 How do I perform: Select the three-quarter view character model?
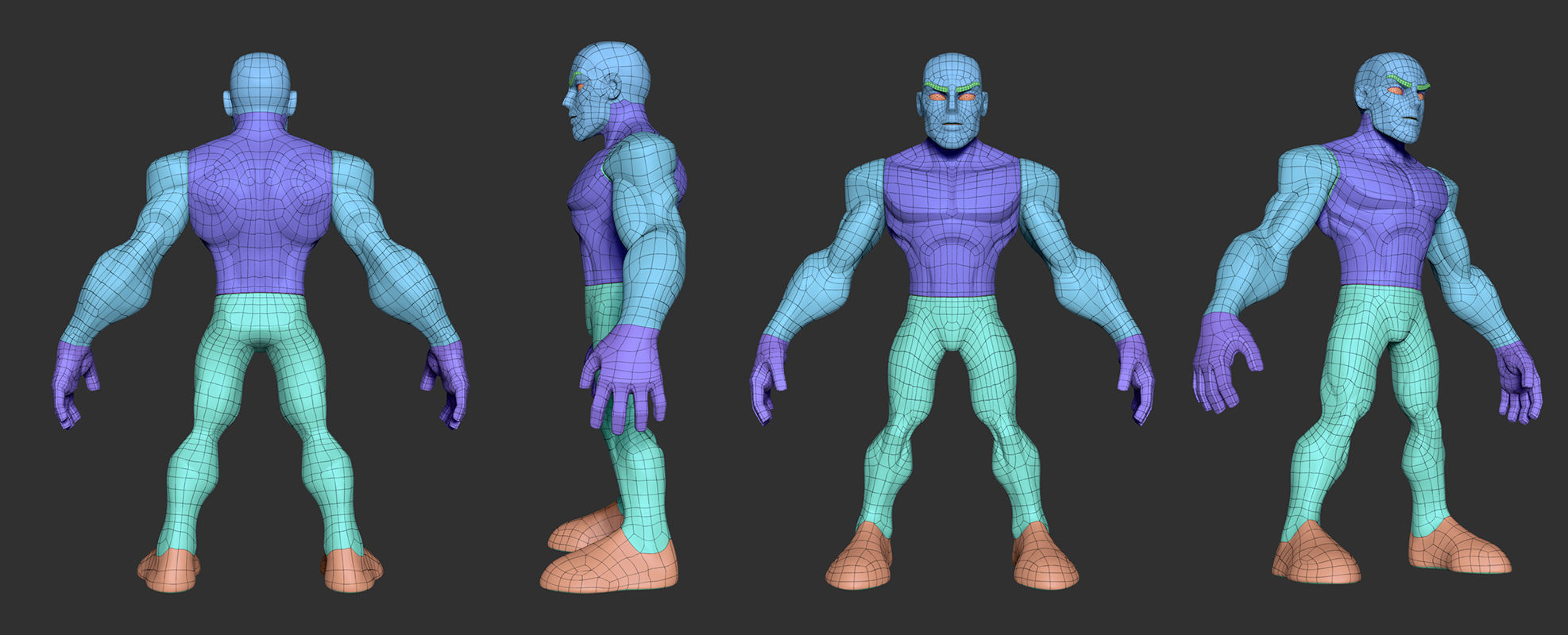pyautogui.click(x=1368, y=317)
